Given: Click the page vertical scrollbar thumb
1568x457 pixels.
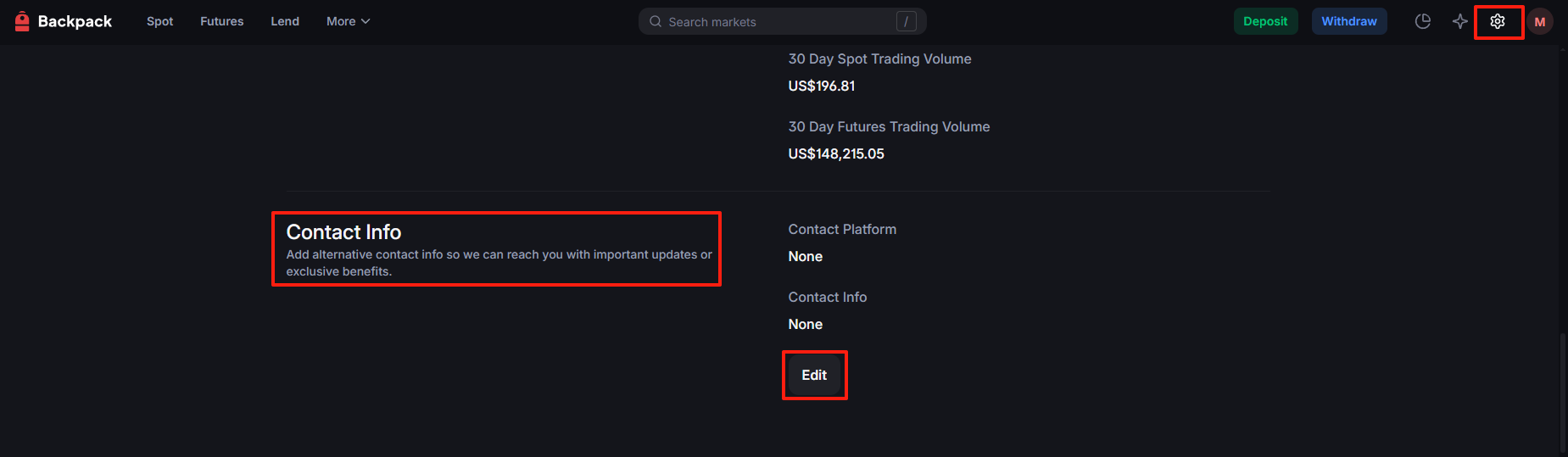Looking at the screenshot, I should point(1563,390).
